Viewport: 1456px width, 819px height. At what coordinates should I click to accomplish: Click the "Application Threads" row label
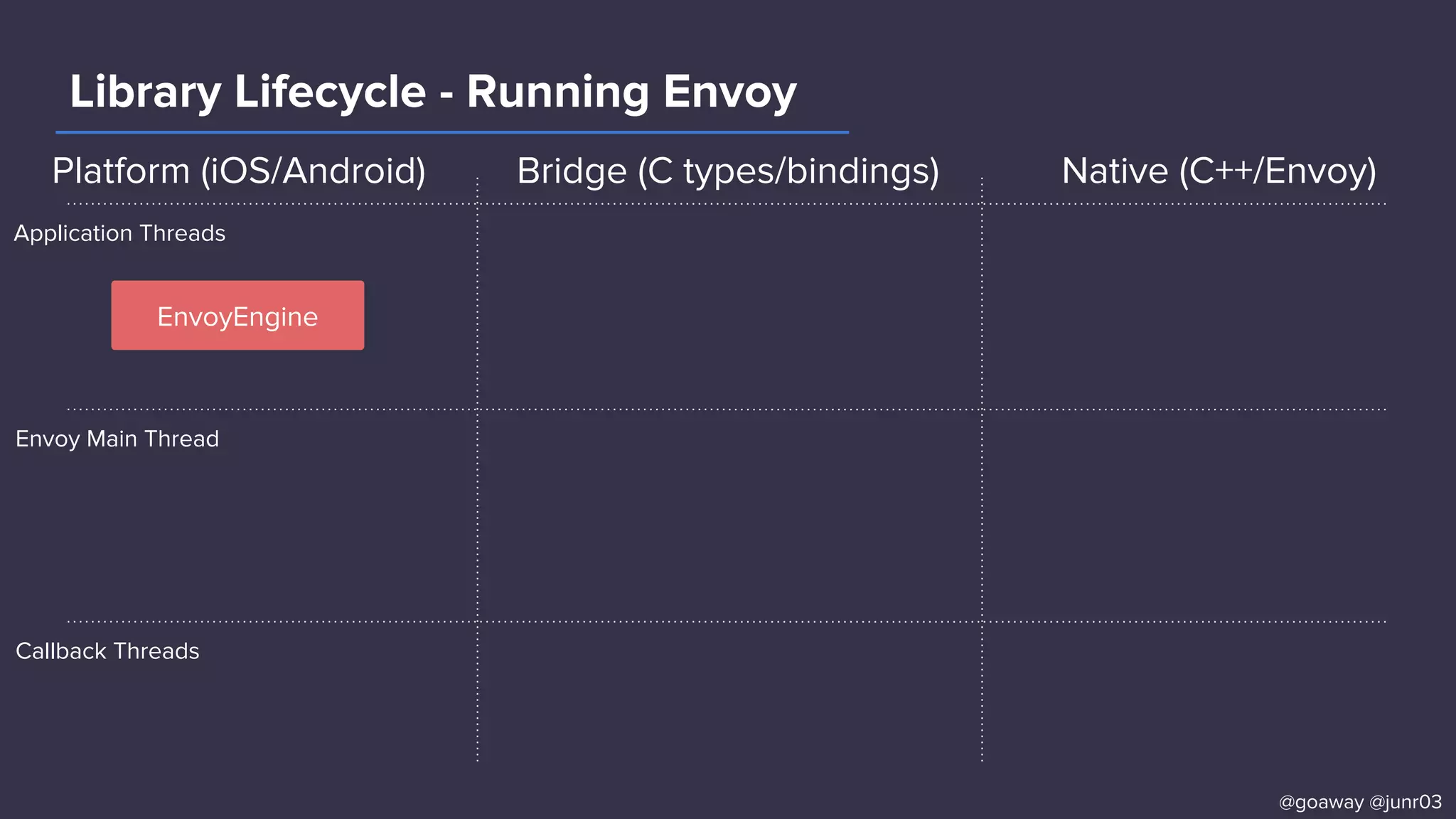point(119,233)
